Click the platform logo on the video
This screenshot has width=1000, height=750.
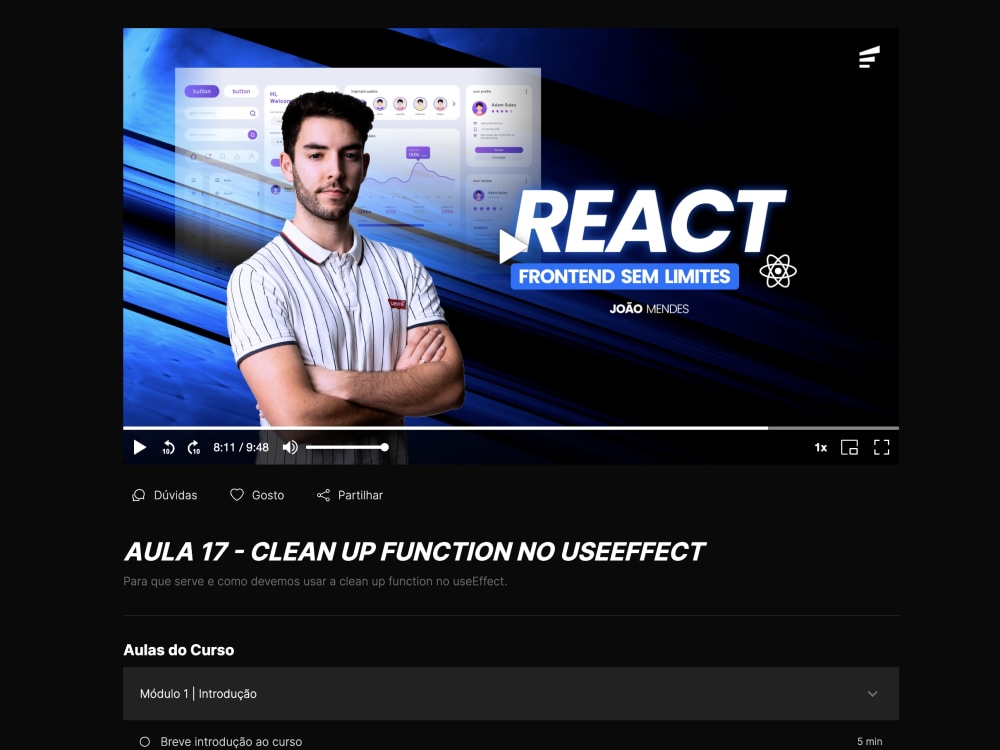tap(869, 57)
